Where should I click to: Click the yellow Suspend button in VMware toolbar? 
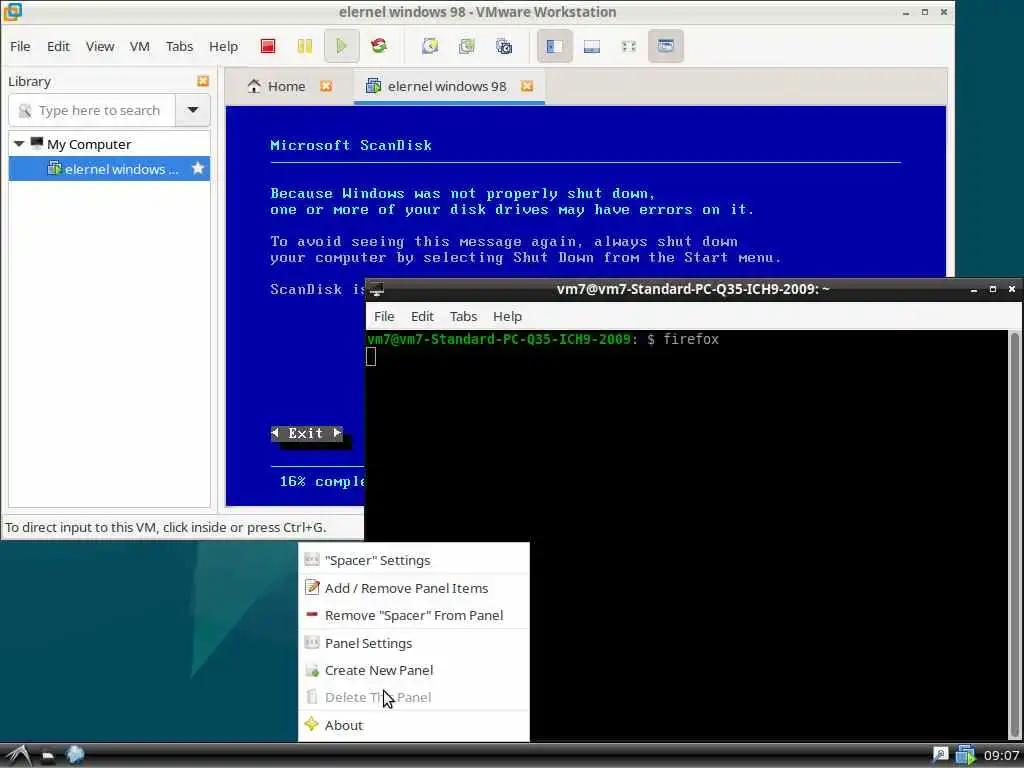tap(304, 46)
